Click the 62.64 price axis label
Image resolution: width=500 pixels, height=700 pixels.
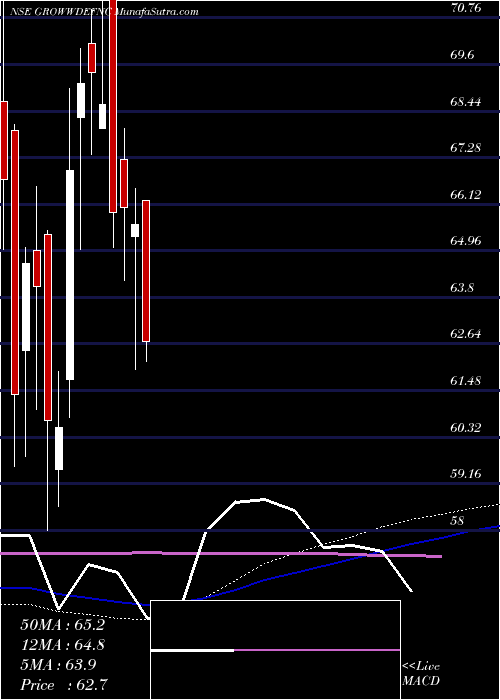coord(466,334)
